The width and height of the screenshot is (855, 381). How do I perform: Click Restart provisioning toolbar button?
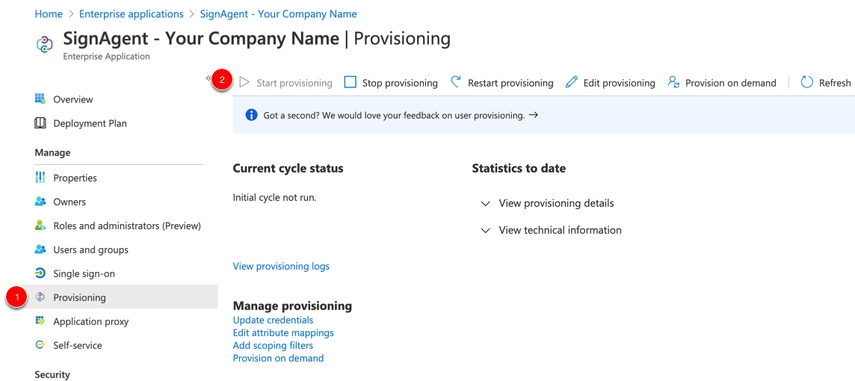(502, 83)
